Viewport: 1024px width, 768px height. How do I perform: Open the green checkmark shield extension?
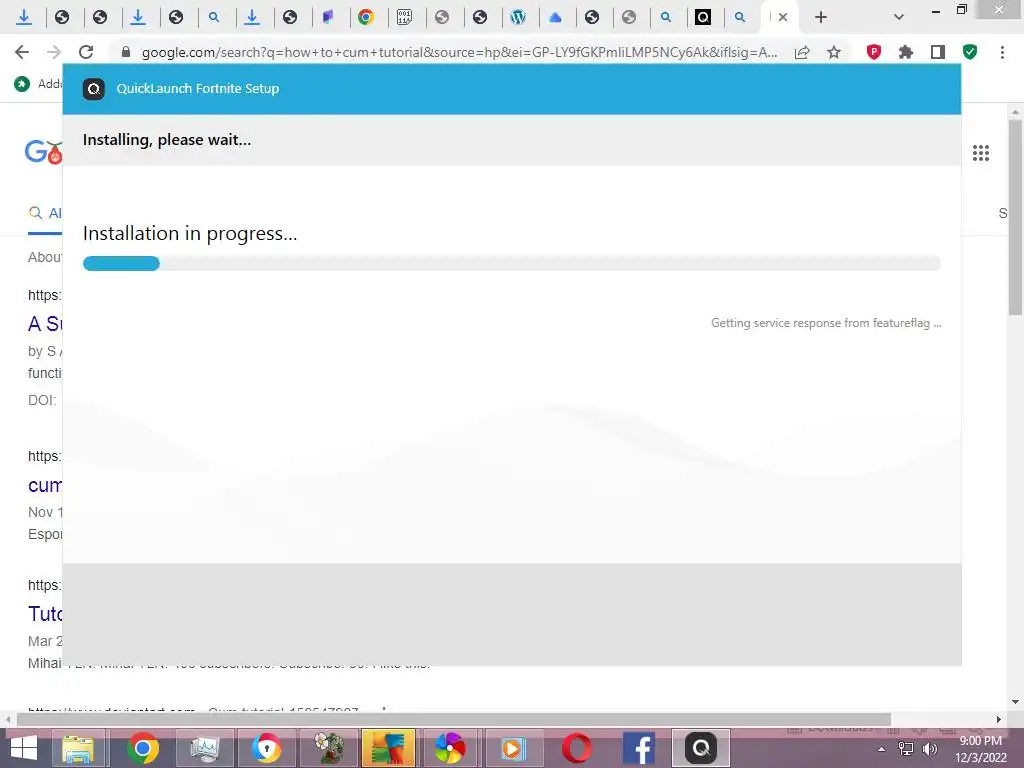pos(970,52)
